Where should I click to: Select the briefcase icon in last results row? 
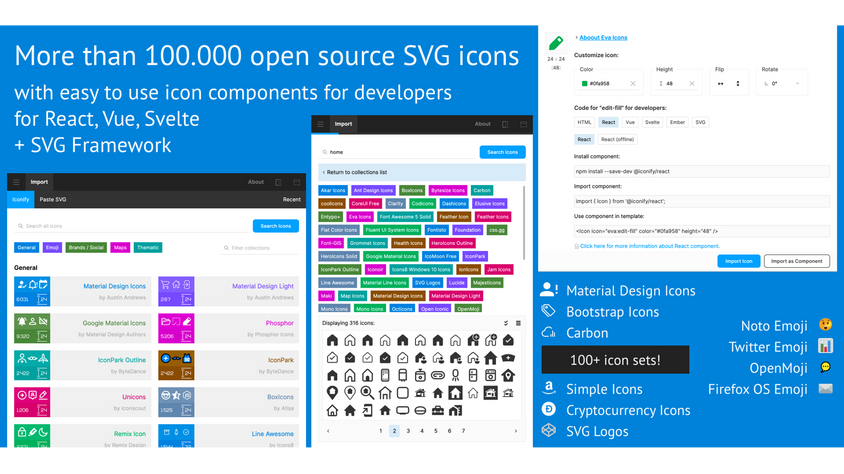pyautogui.click(x=438, y=411)
